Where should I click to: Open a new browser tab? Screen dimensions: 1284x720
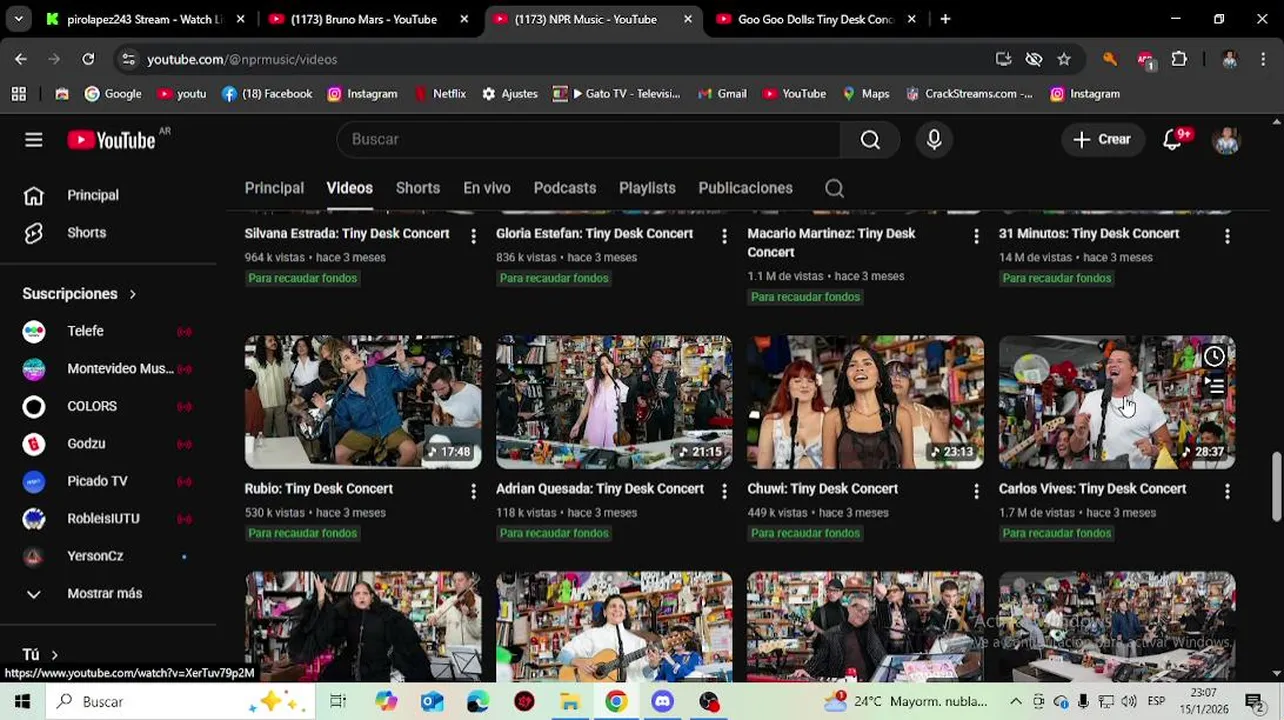pos(945,19)
